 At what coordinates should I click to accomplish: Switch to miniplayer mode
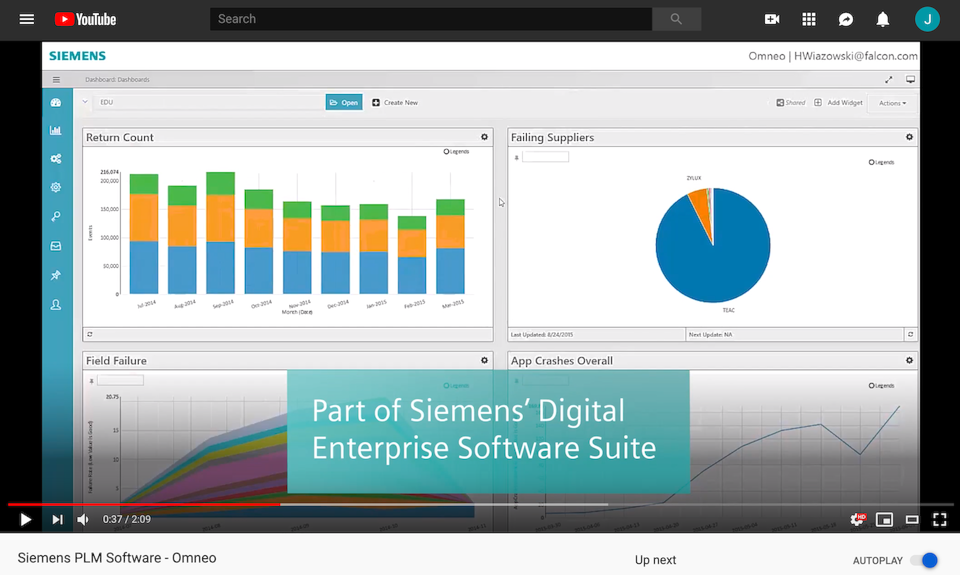(x=884, y=519)
